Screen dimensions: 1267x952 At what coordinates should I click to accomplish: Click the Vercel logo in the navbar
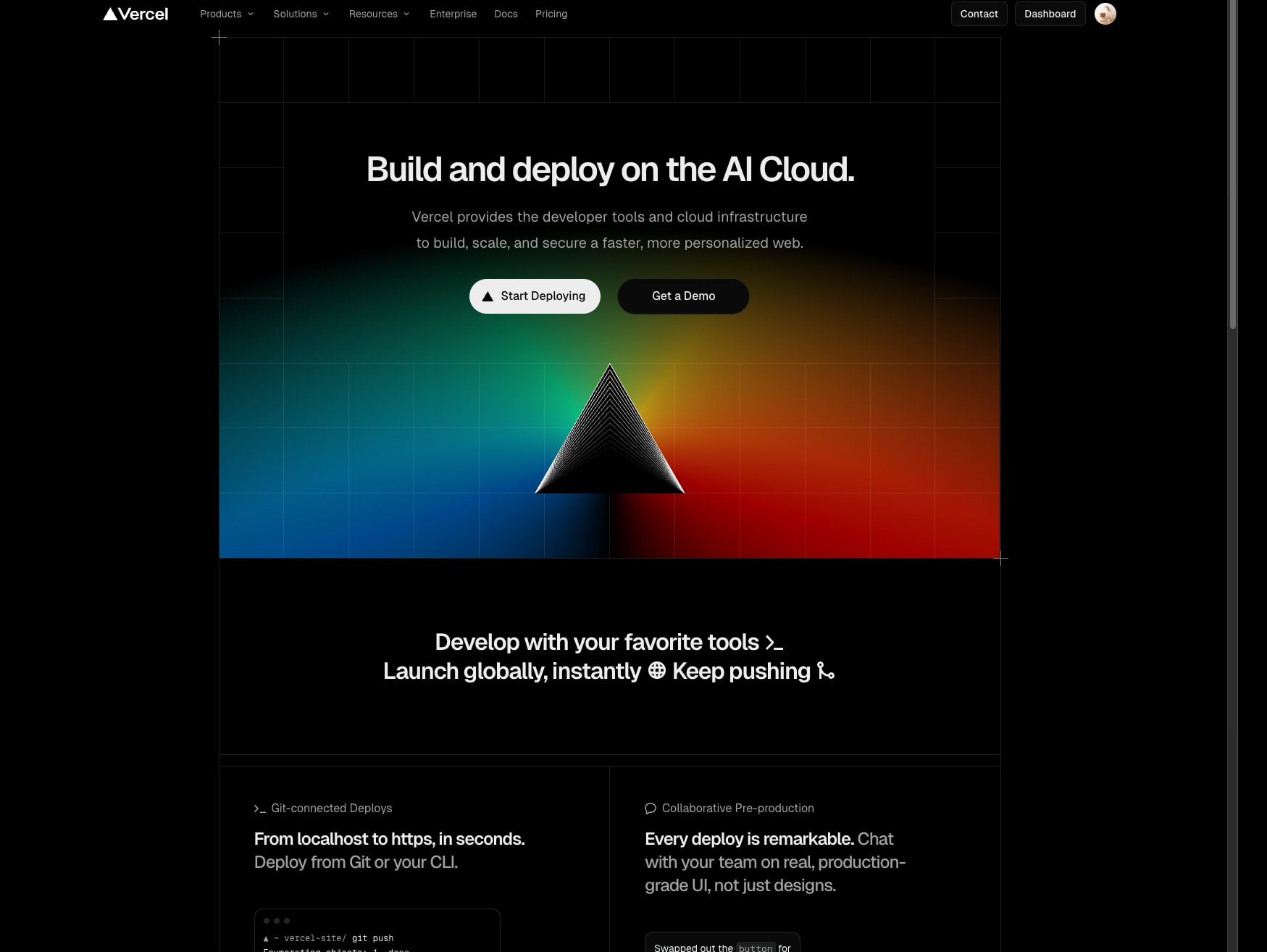[x=135, y=14]
